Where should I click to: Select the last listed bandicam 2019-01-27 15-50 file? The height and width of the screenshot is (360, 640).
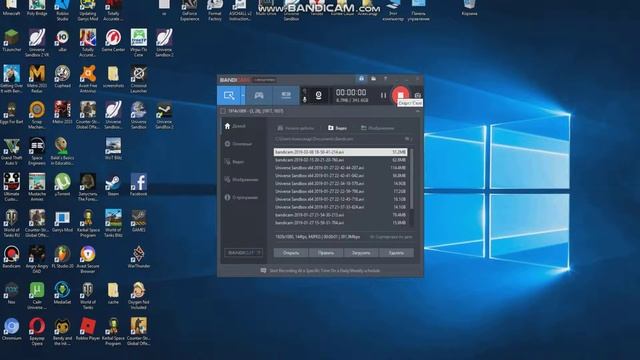click(340, 223)
